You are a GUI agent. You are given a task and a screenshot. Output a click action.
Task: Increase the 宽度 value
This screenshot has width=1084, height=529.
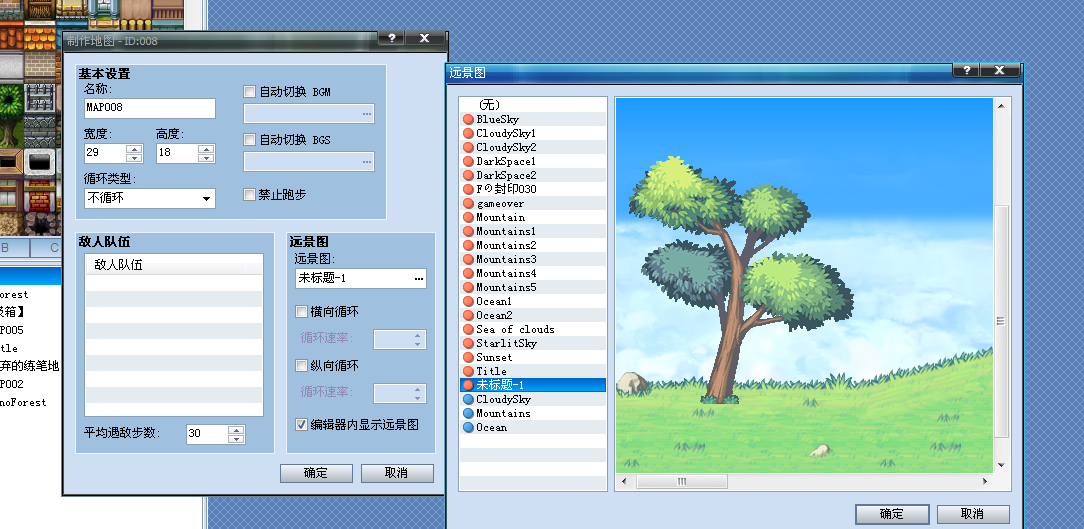134,149
